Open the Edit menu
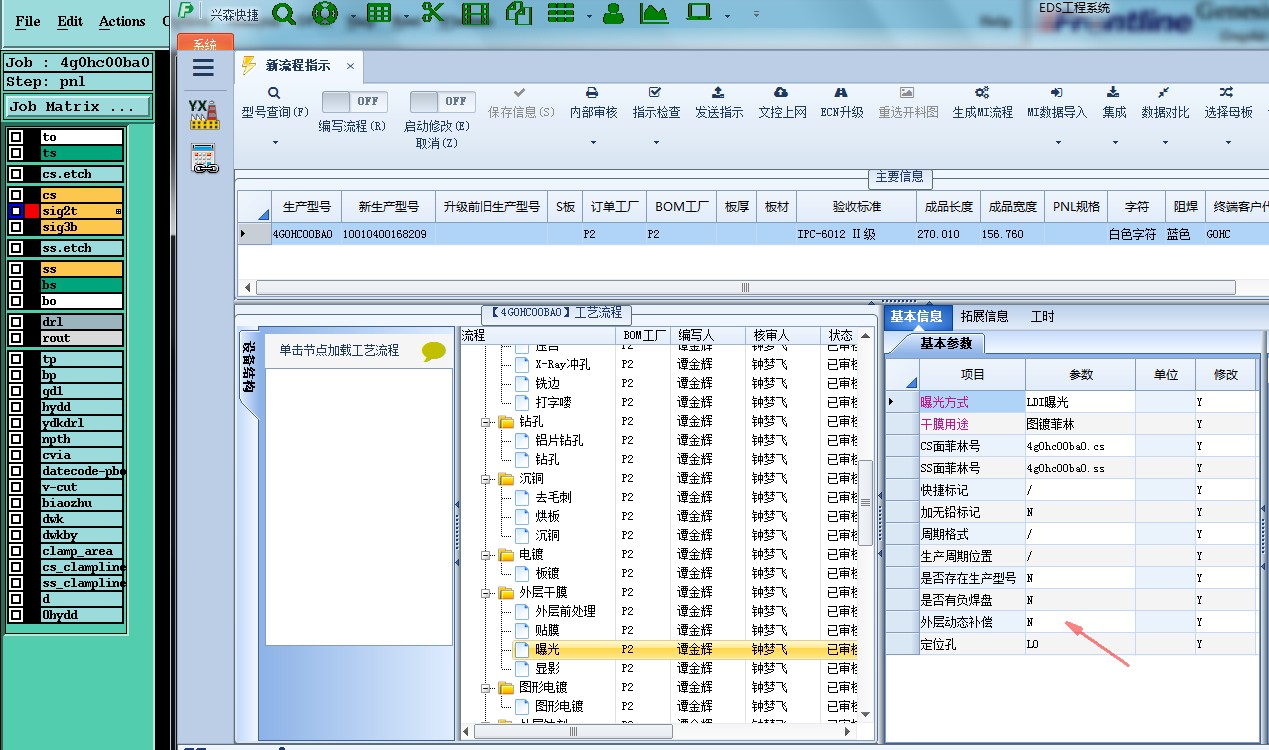1269x750 pixels. tap(70, 21)
